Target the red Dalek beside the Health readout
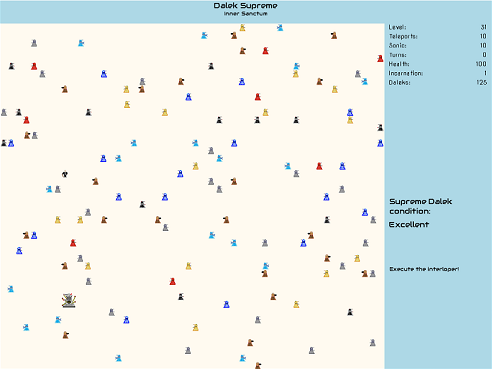The width and height of the screenshot is (492, 369). [380, 59]
